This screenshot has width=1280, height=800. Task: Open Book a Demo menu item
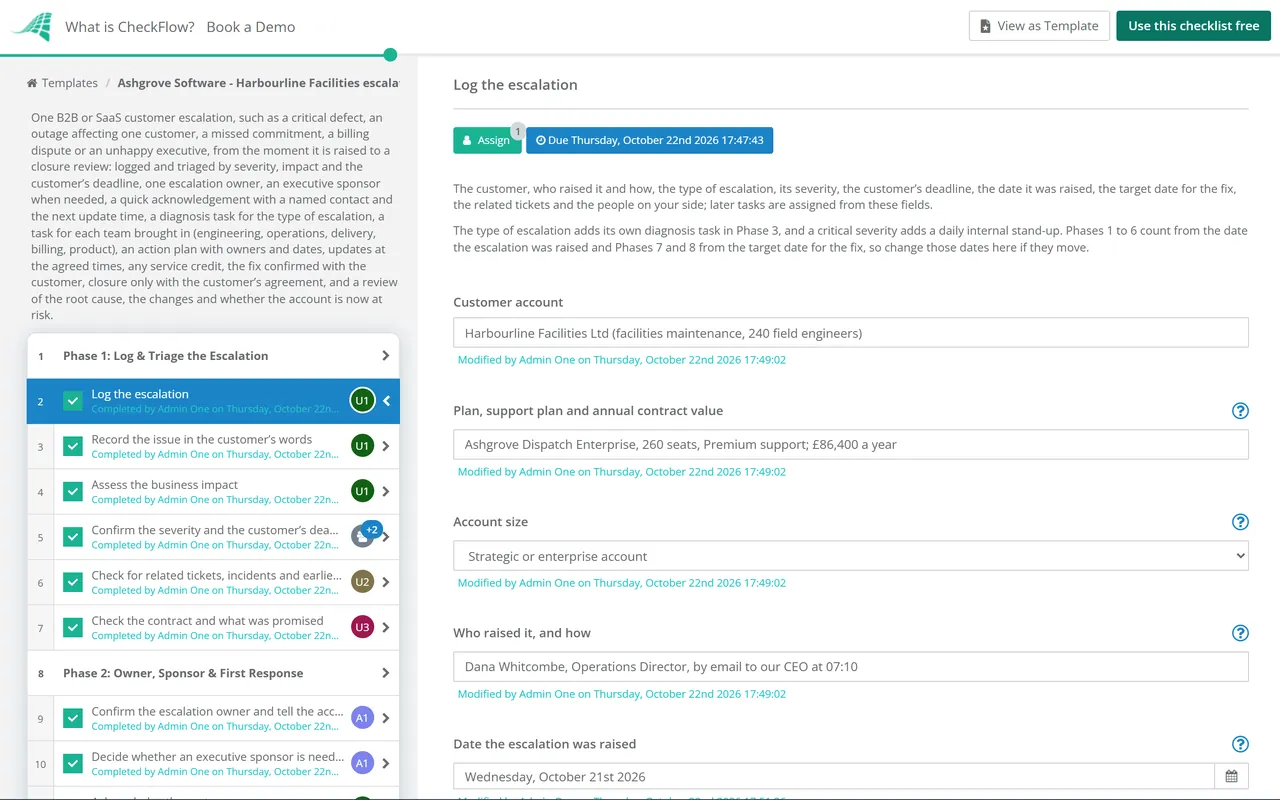pos(251,27)
